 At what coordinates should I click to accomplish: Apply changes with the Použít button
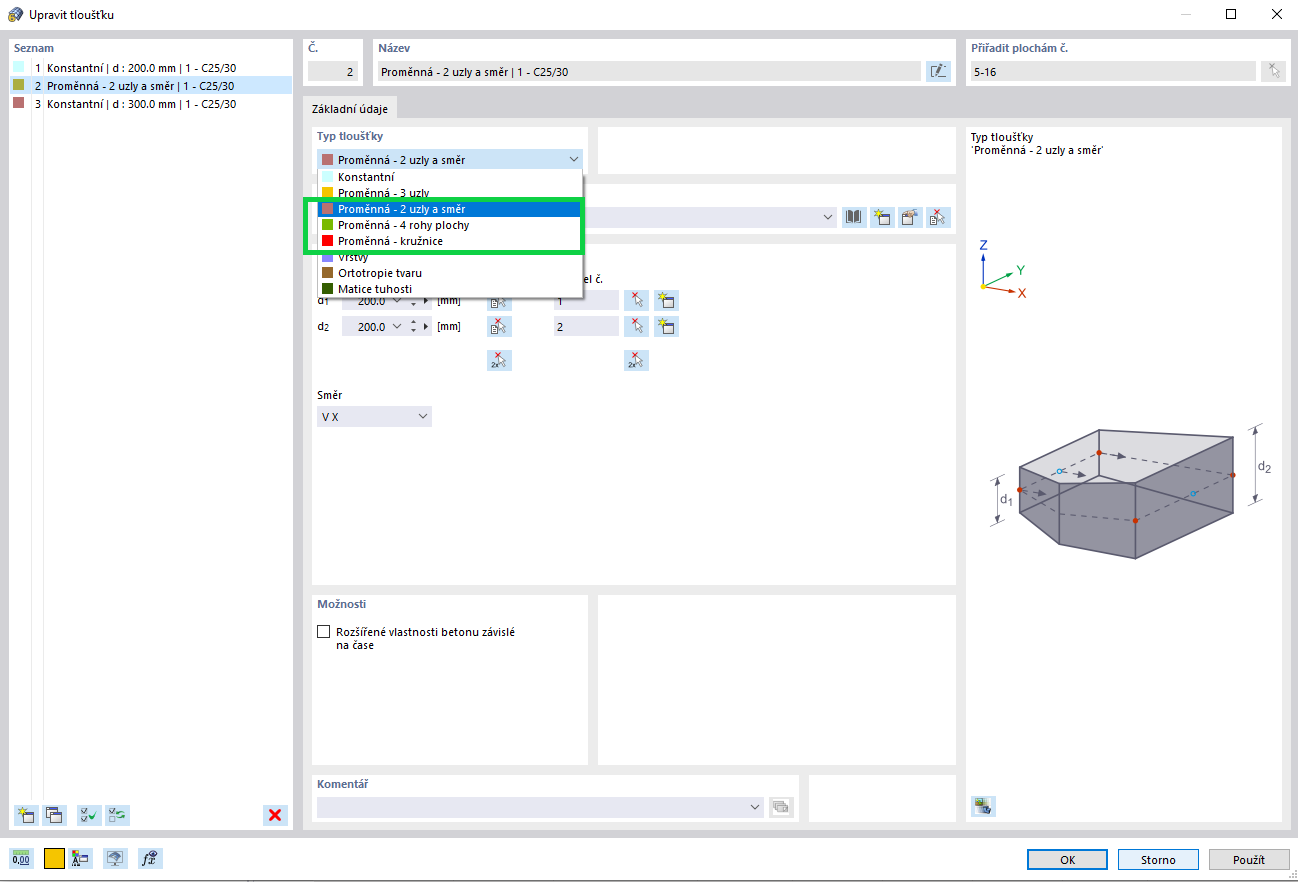click(1249, 859)
